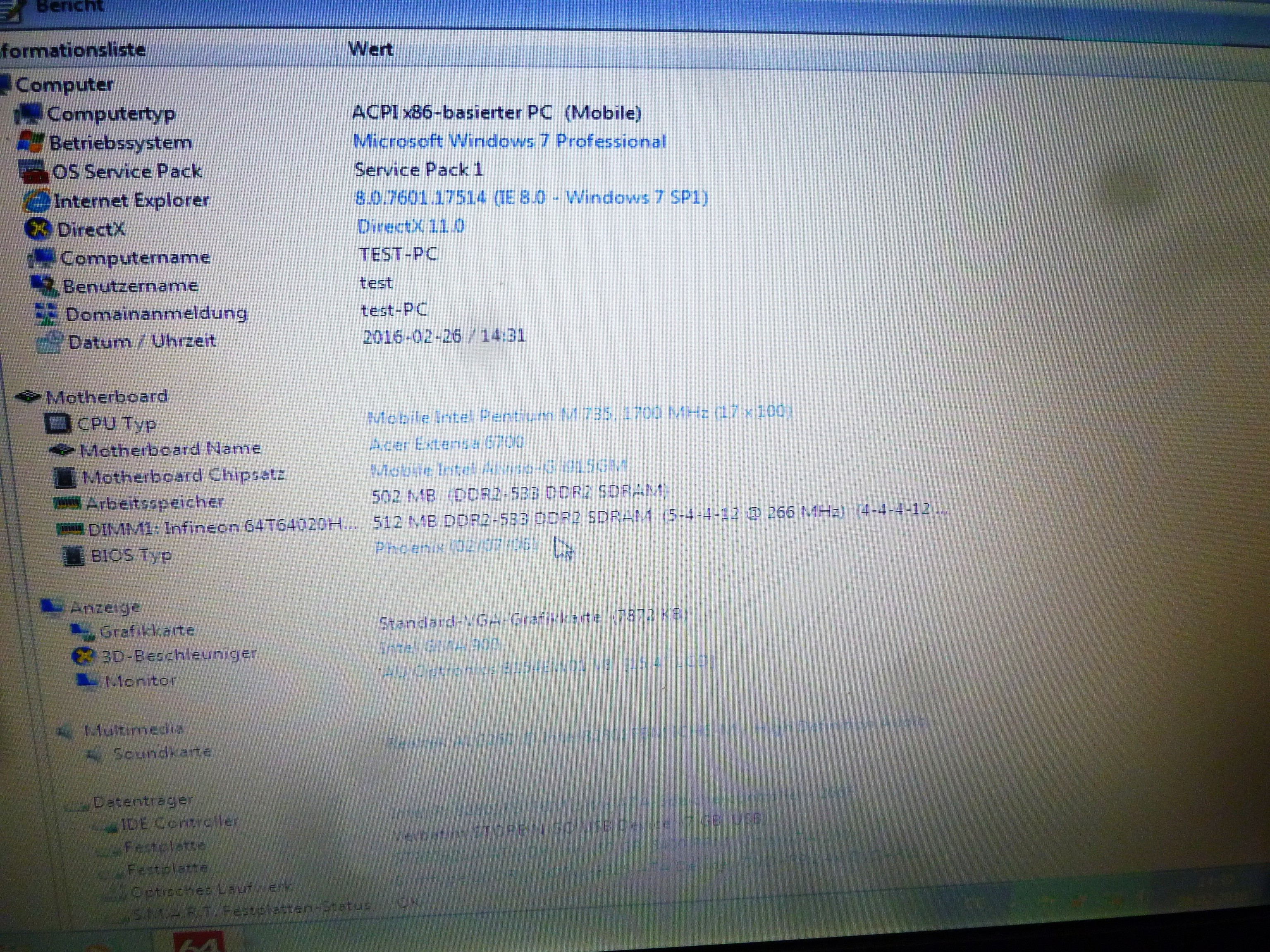The height and width of the screenshot is (952, 1270).
Task: Open the DirectX 11.0 link
Action: pyautogui.click(x=411, y=226)
